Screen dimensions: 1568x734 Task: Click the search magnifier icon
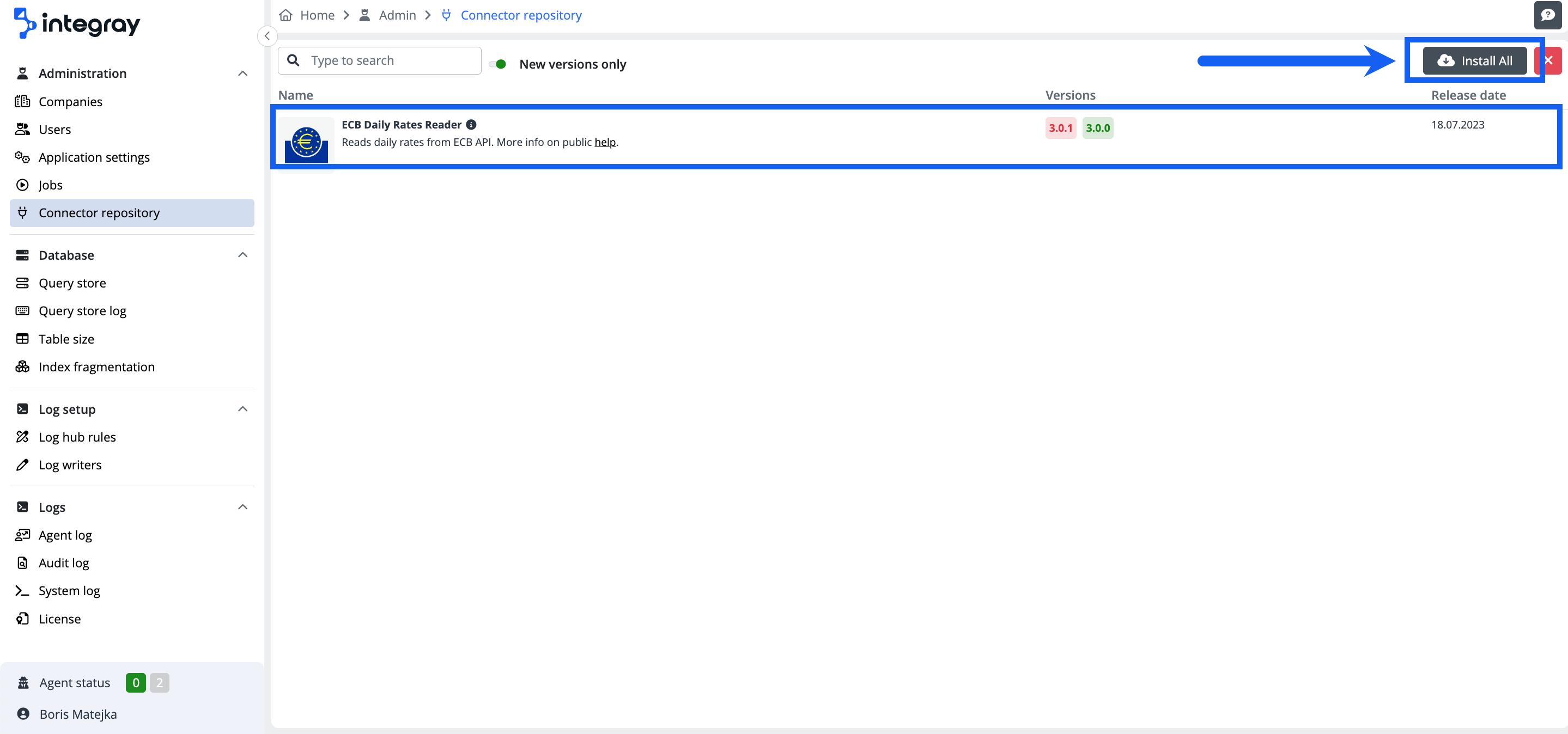click(x=294, y=60)
